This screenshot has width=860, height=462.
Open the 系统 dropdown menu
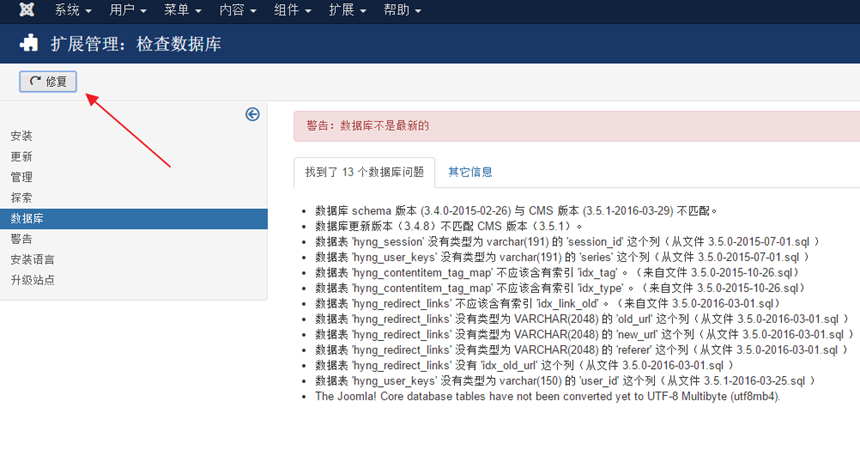point(73,10)
